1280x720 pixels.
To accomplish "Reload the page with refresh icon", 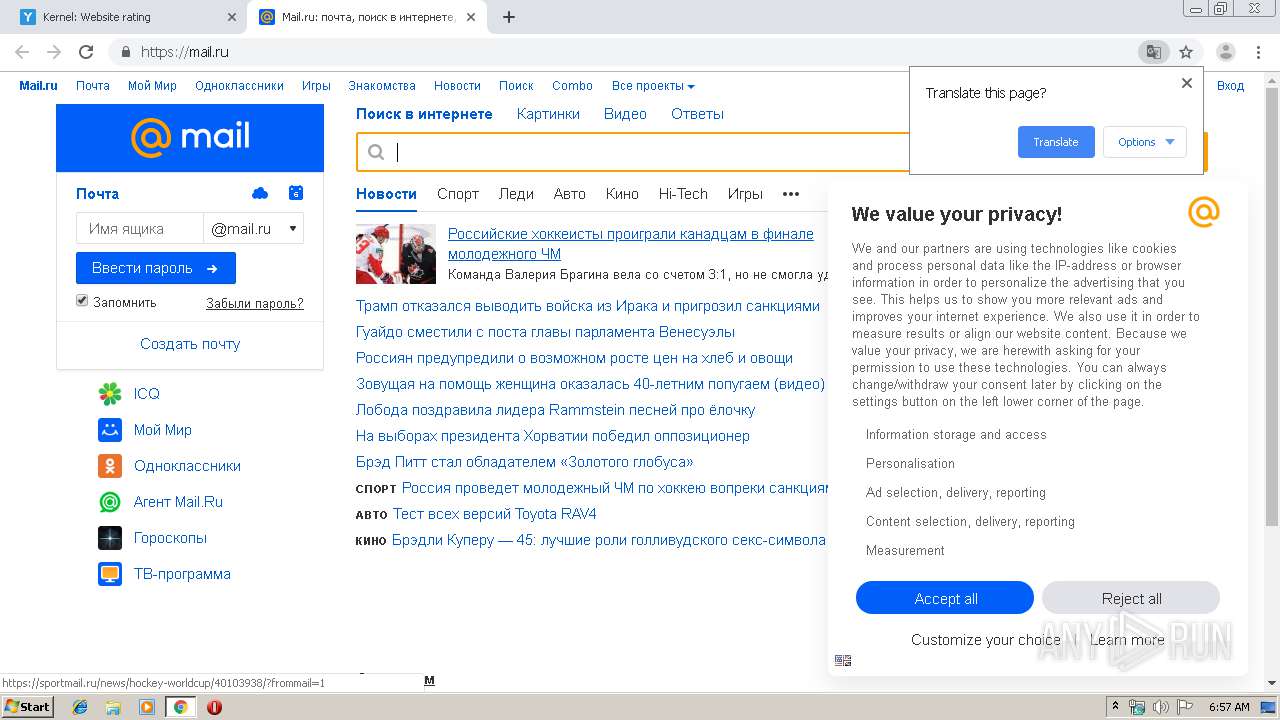I will click(86, 52).
